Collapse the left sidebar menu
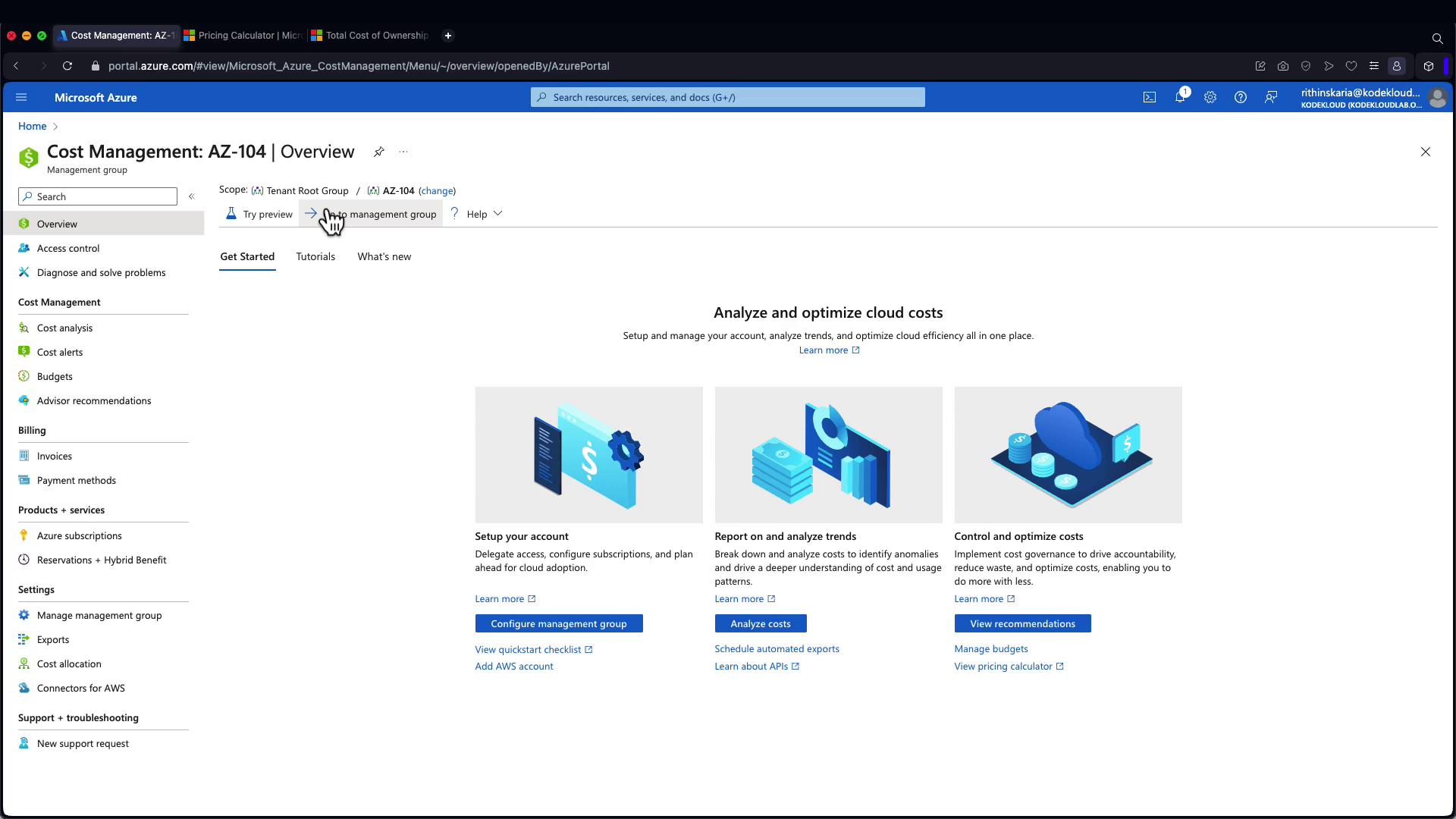The width and height of the screenshot is (1456, 819). click(192, 196)
